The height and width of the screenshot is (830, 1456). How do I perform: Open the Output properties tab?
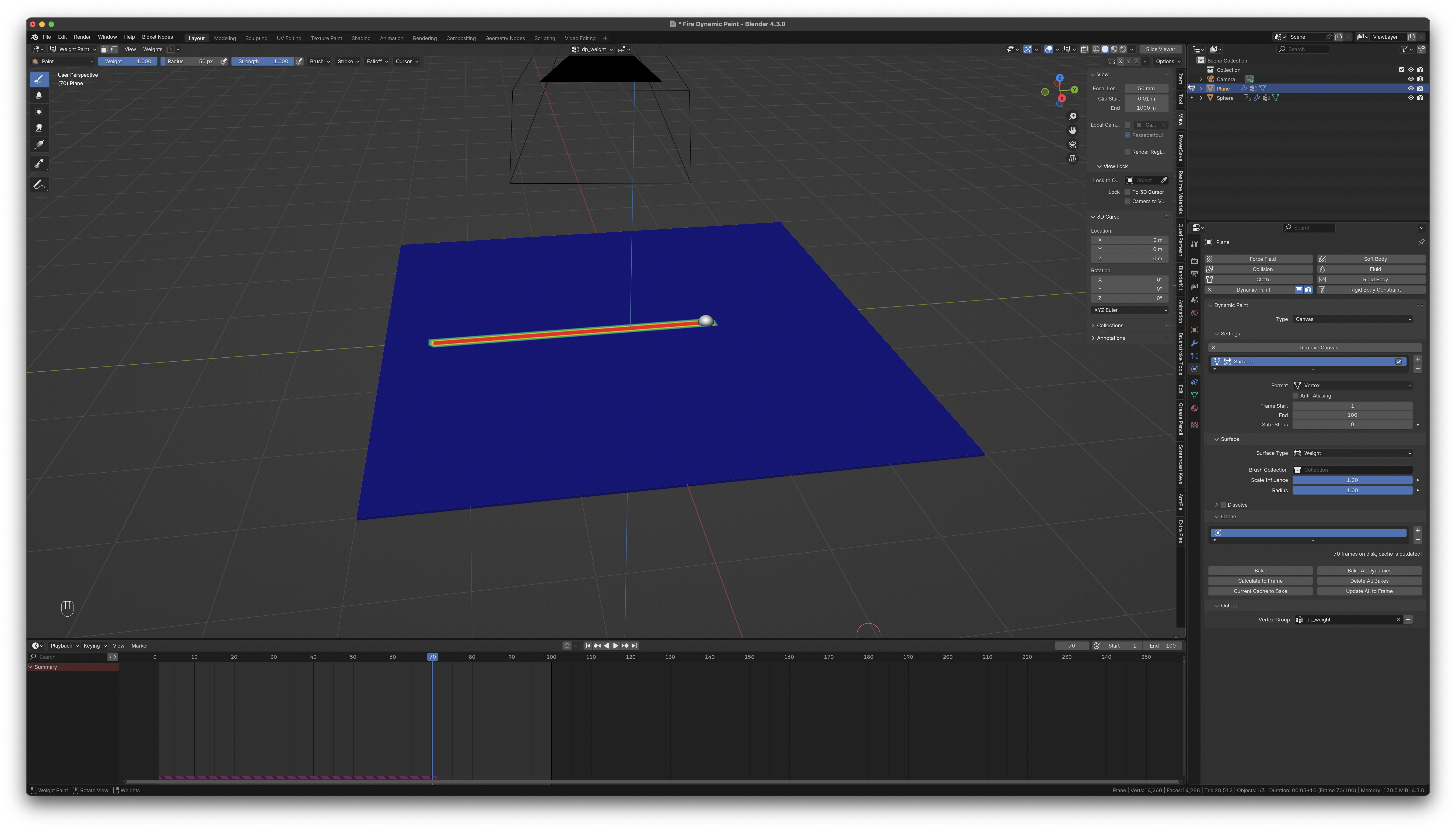coord(1194,274)
